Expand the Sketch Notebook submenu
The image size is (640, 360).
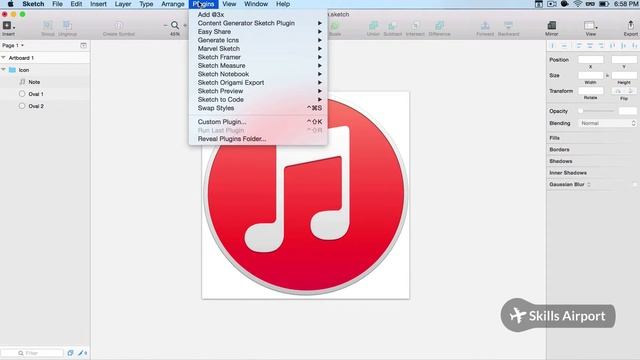point(258,74)
